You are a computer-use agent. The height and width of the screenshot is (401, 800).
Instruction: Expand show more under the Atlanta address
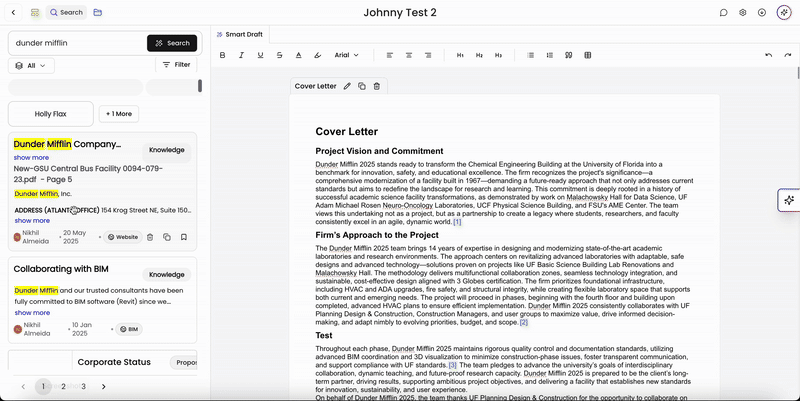[x=32, y=221]
